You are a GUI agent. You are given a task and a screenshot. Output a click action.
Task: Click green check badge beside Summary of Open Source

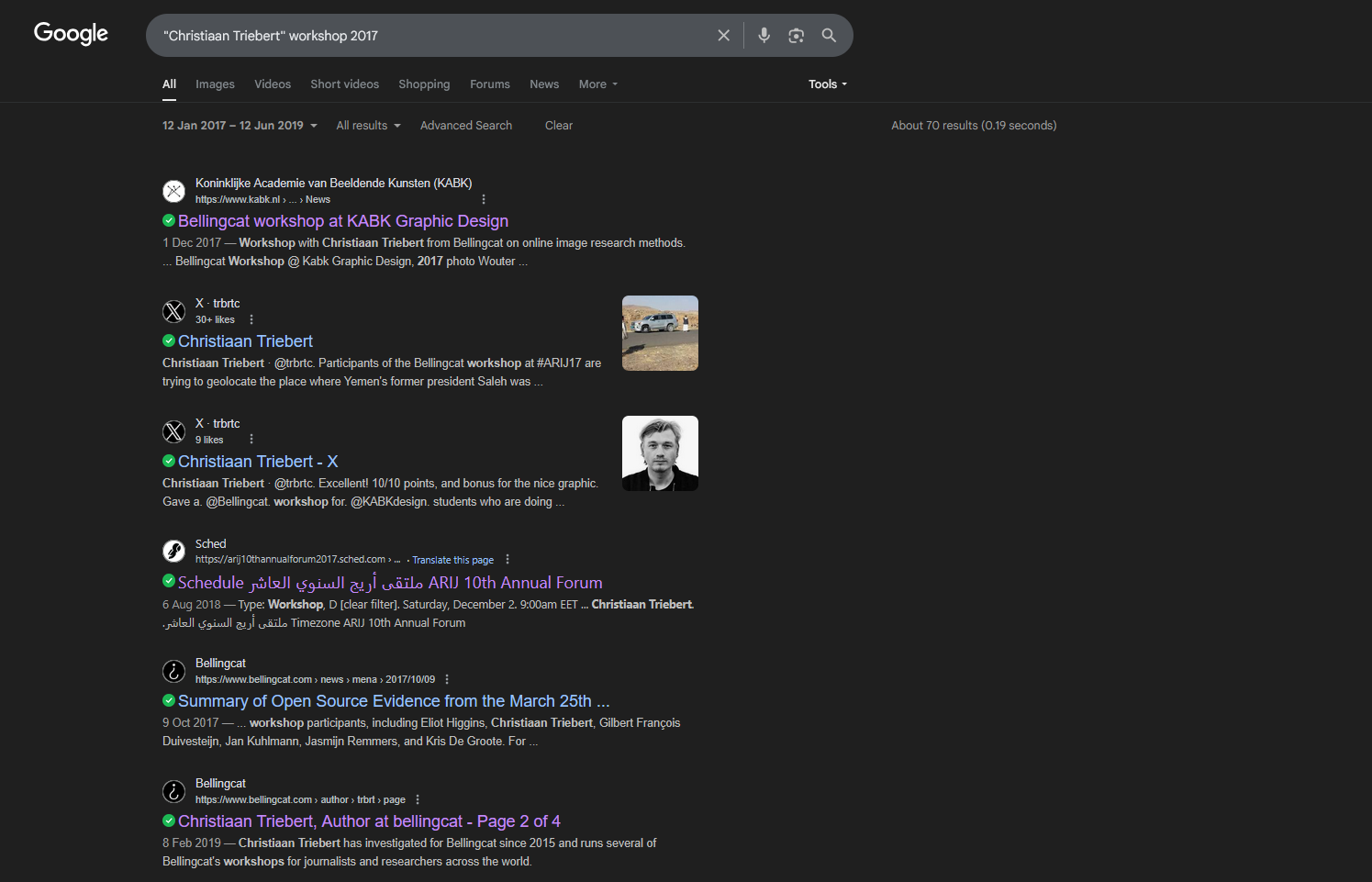coord(169,700)
